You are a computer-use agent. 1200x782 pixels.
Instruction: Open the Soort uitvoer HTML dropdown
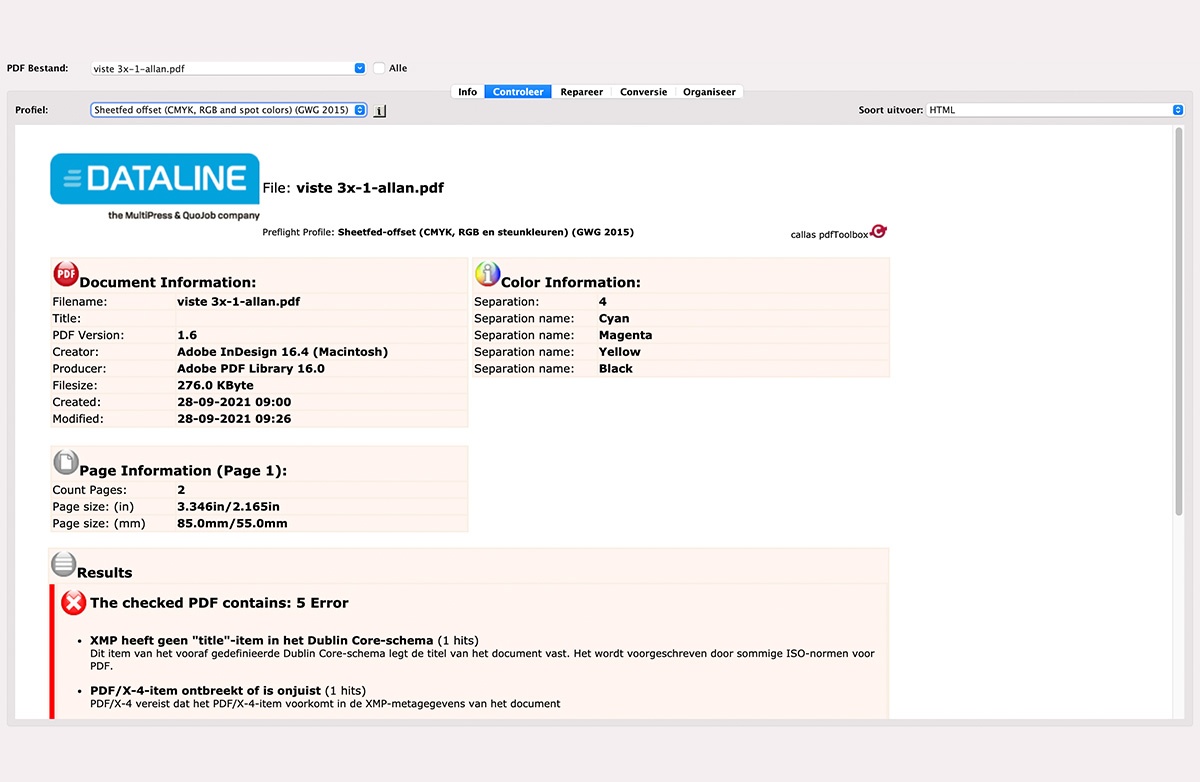coord(1055,110)
